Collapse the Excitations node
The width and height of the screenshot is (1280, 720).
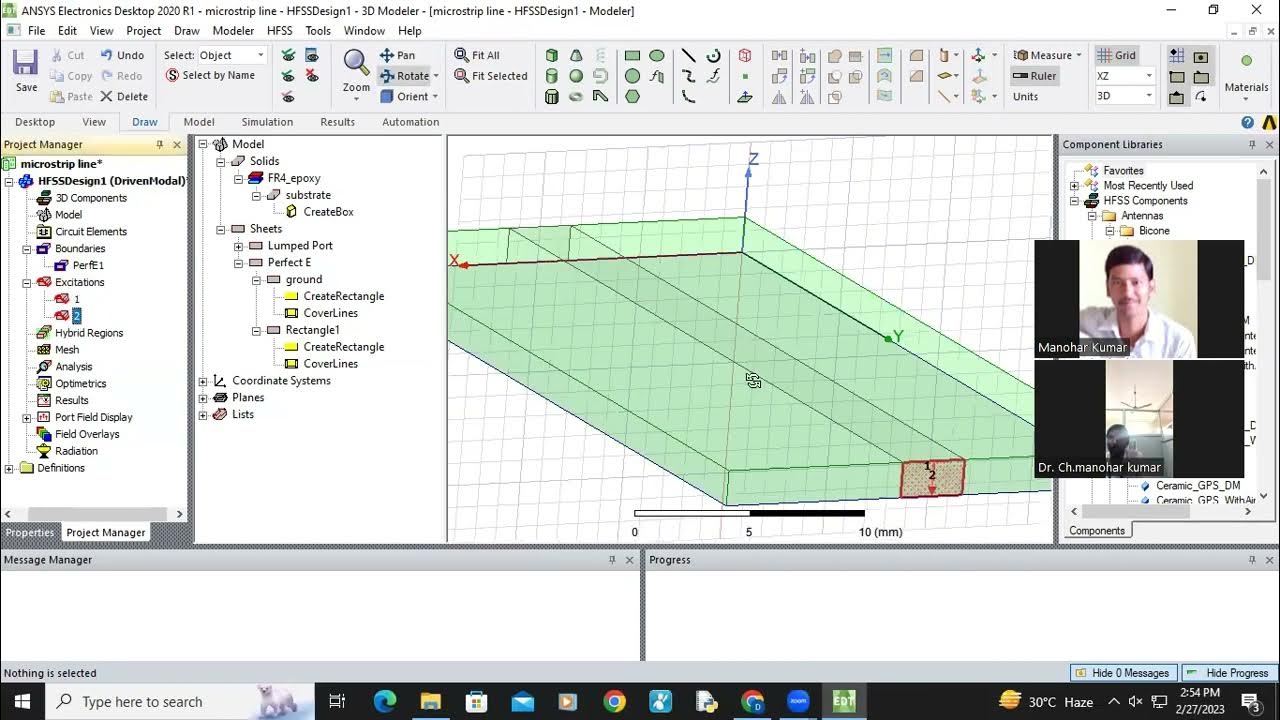[x=27, y=283]
